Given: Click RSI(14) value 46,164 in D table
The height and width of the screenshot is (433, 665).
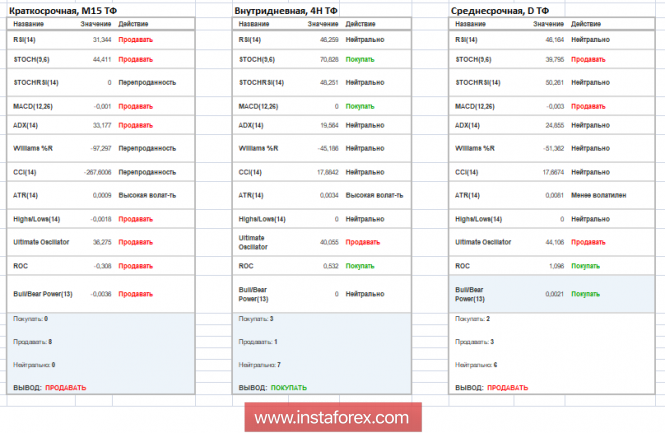Looking at the screenshot, I should pos(555,40).
